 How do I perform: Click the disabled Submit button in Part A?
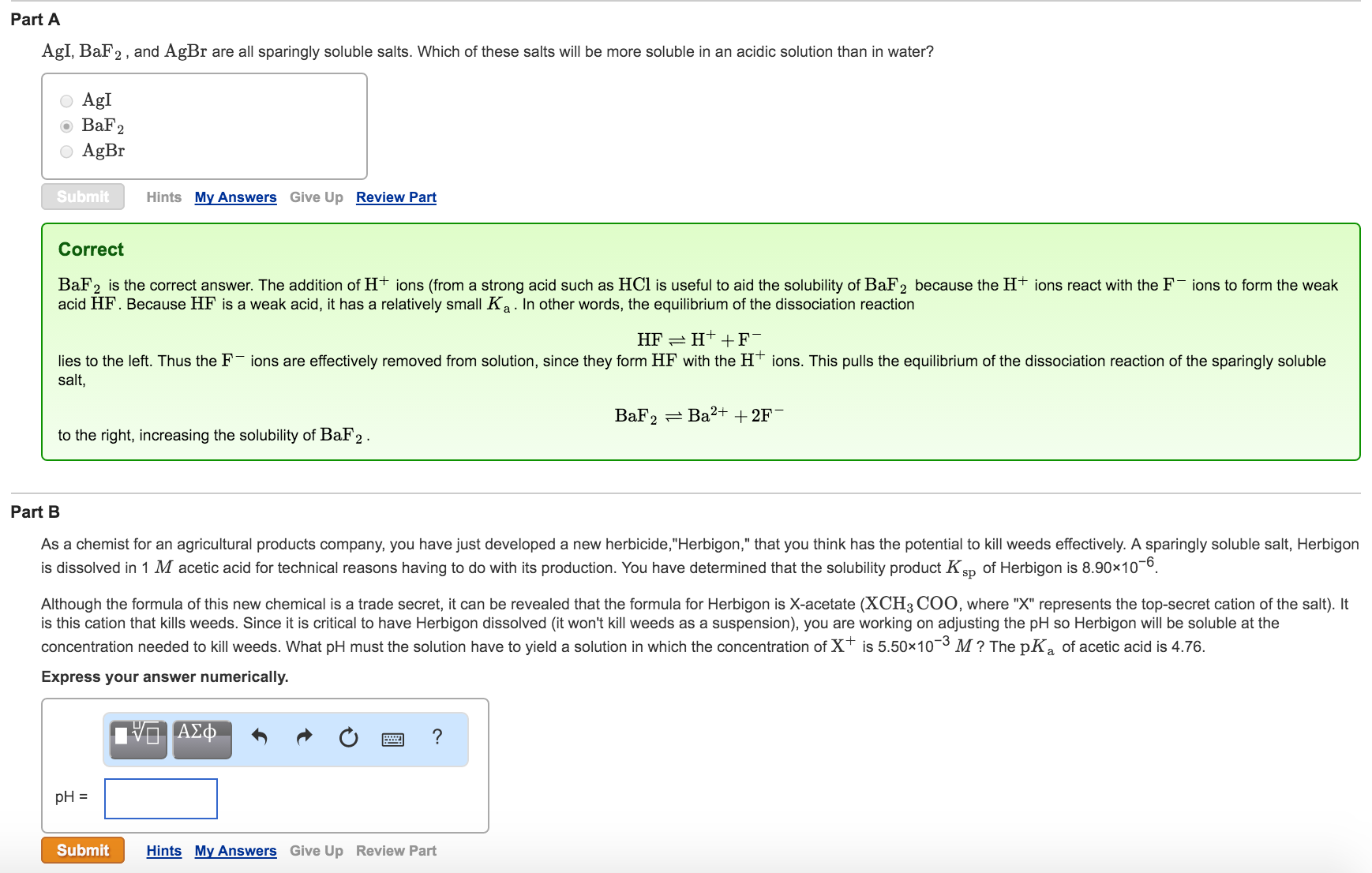pos(82,197)
